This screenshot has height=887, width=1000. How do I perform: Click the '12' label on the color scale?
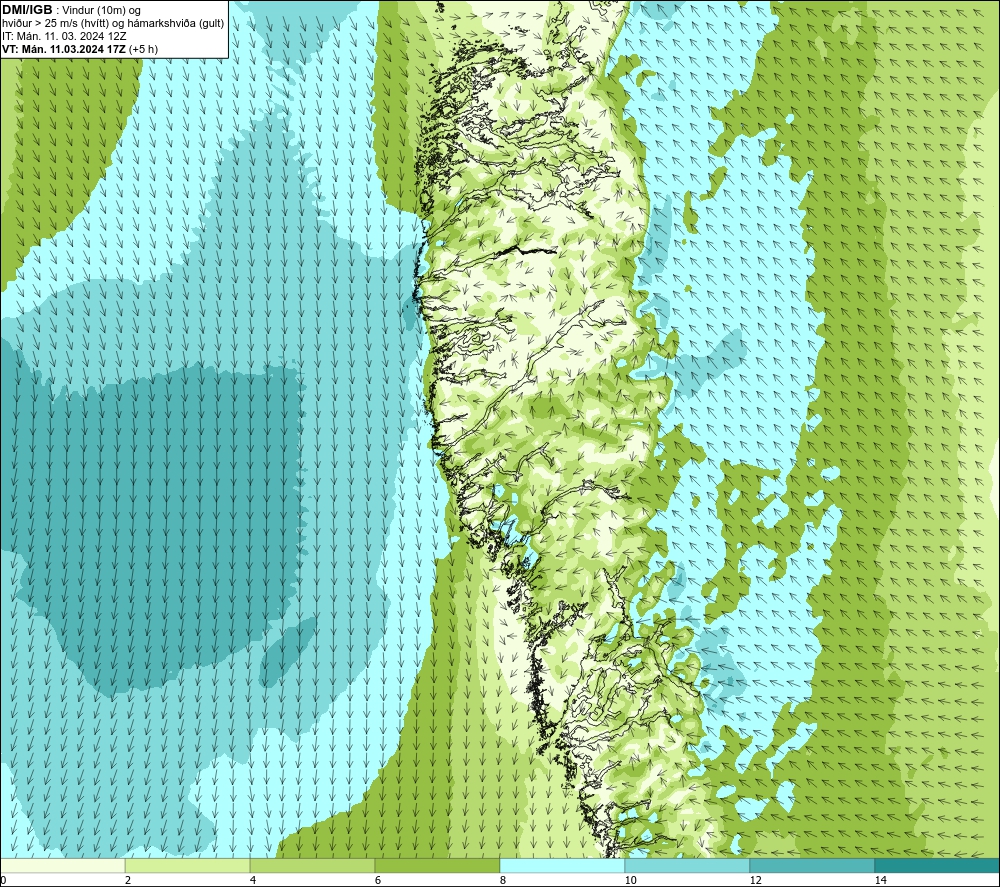(755, 880)
